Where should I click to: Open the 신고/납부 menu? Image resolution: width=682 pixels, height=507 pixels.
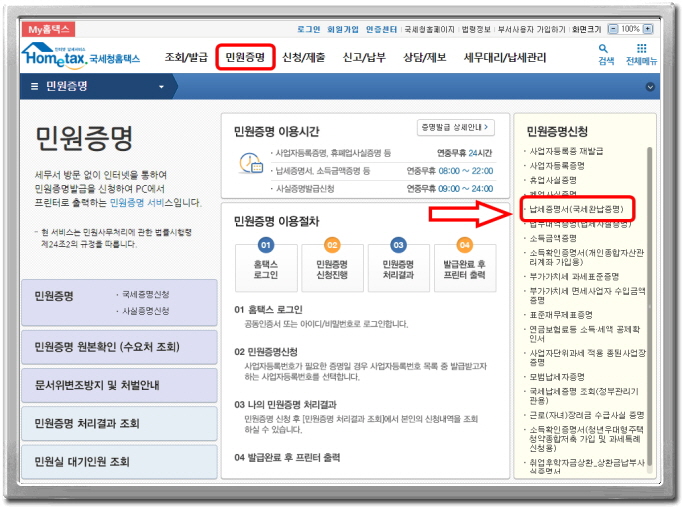[x=364, y=57]
